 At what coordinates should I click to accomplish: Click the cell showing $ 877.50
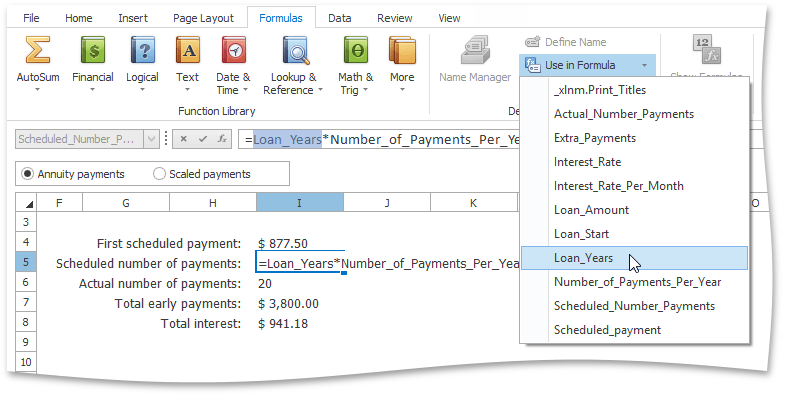point(300,244)
